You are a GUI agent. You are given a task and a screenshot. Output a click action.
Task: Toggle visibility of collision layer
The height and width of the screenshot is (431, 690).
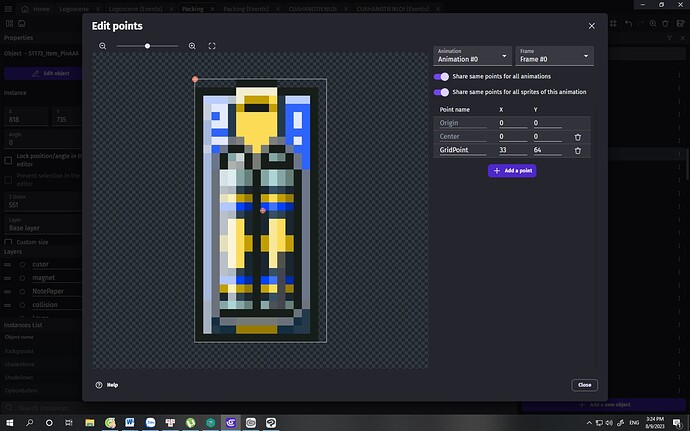pos(22,305)
